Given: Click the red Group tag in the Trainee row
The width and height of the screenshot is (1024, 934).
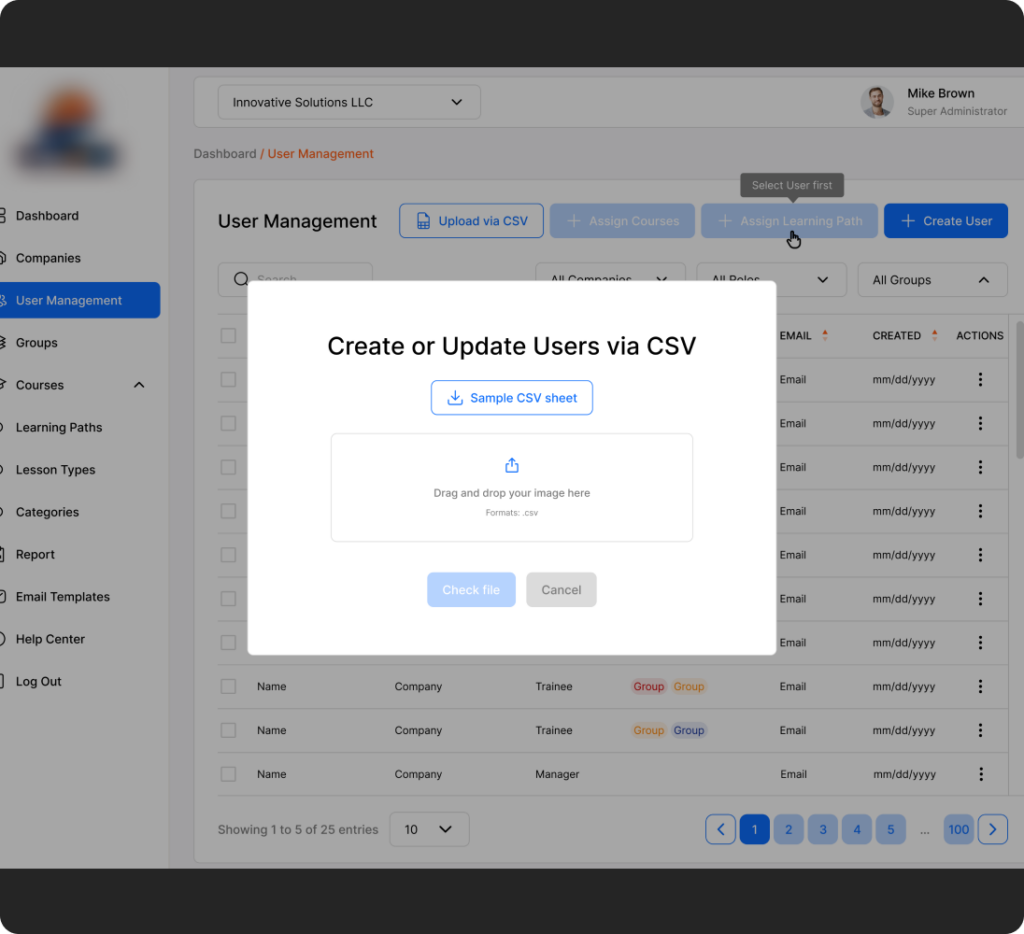Looking at the screenshot, I should [648, 686].
